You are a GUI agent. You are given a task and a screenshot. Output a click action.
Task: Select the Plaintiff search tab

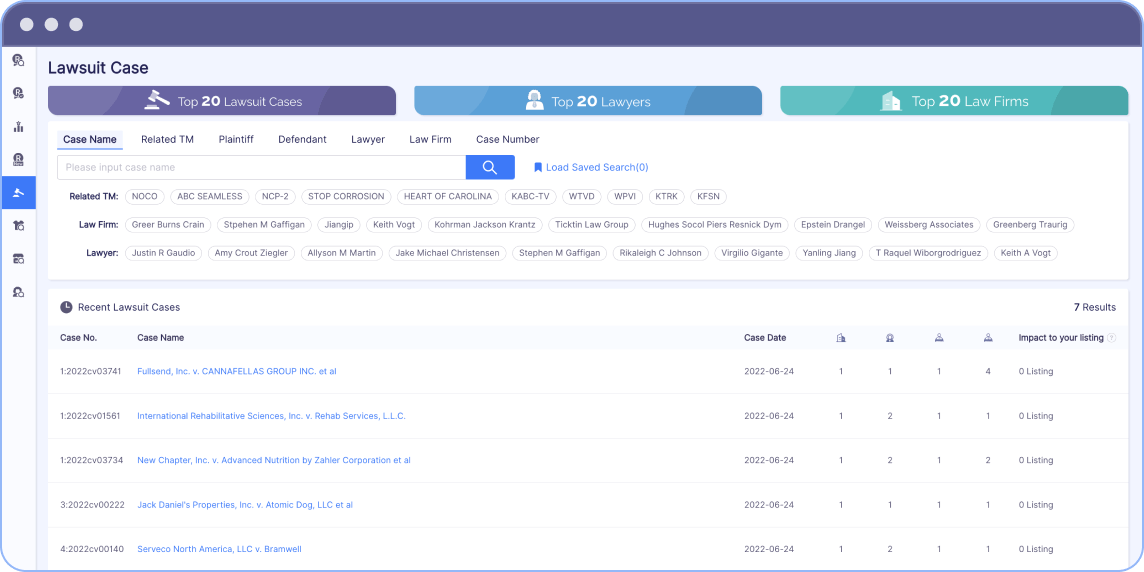pyautogui.click(x=236, y=140)
